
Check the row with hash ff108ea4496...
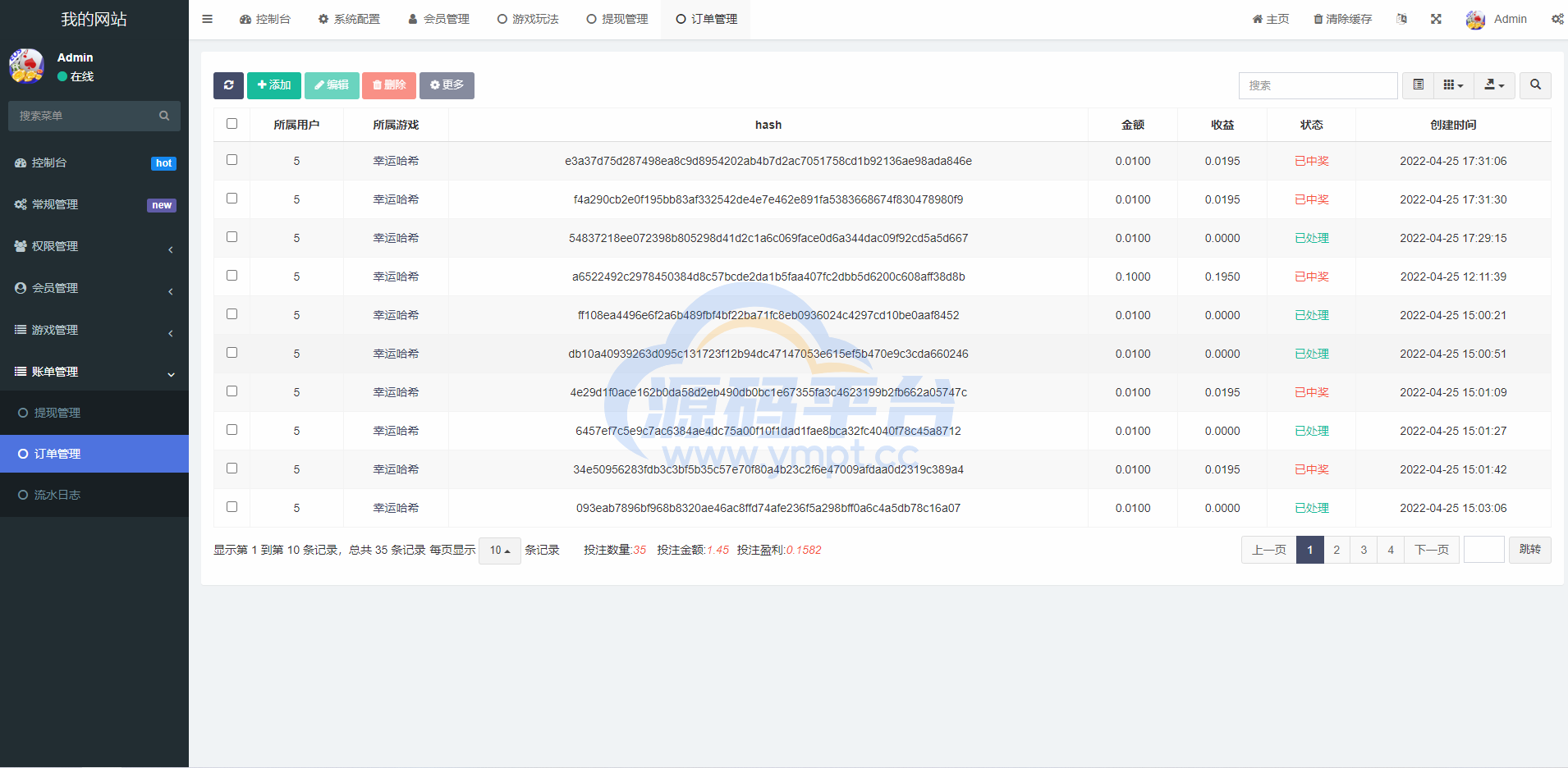pyautogui.click(x=232, y=314)
